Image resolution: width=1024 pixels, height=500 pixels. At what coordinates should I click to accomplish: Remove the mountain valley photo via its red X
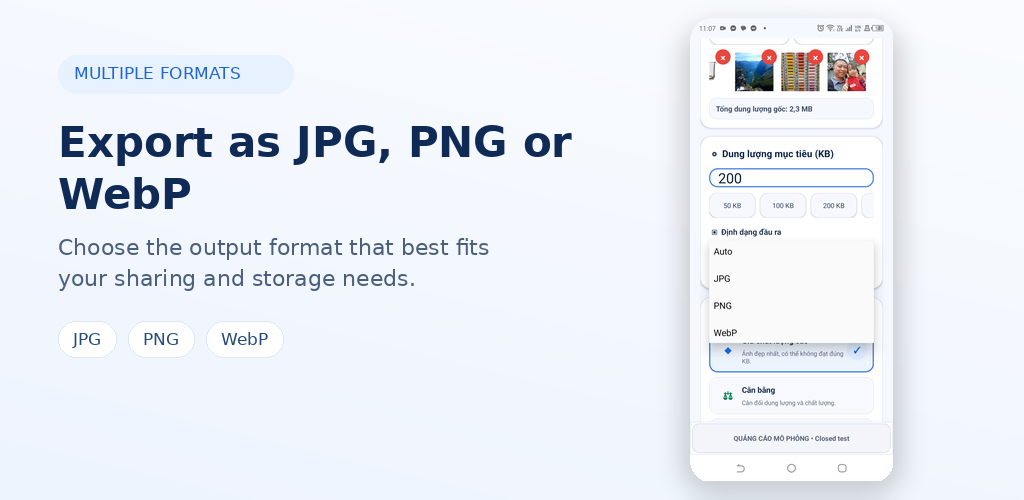pyautogui.click(x=769, y=57)
